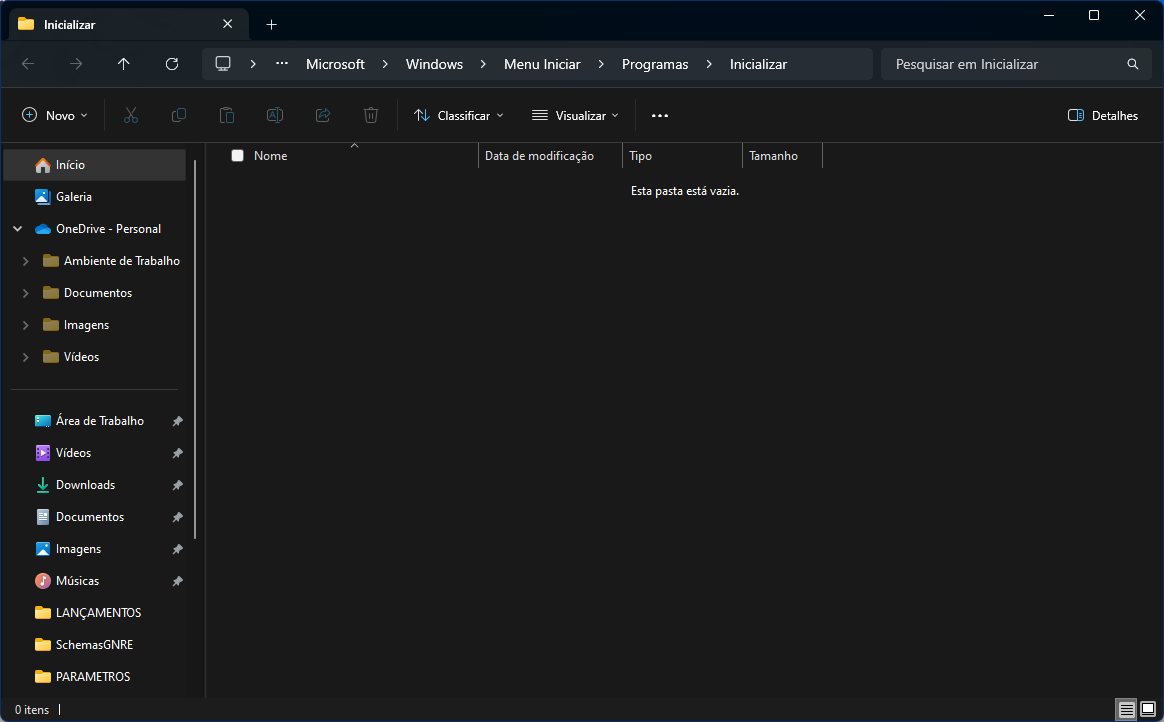Viewport: 1164px width, 722px height.
Task: Collapse the OneDrive - Personal tree node
Action: tap(18, 229)
